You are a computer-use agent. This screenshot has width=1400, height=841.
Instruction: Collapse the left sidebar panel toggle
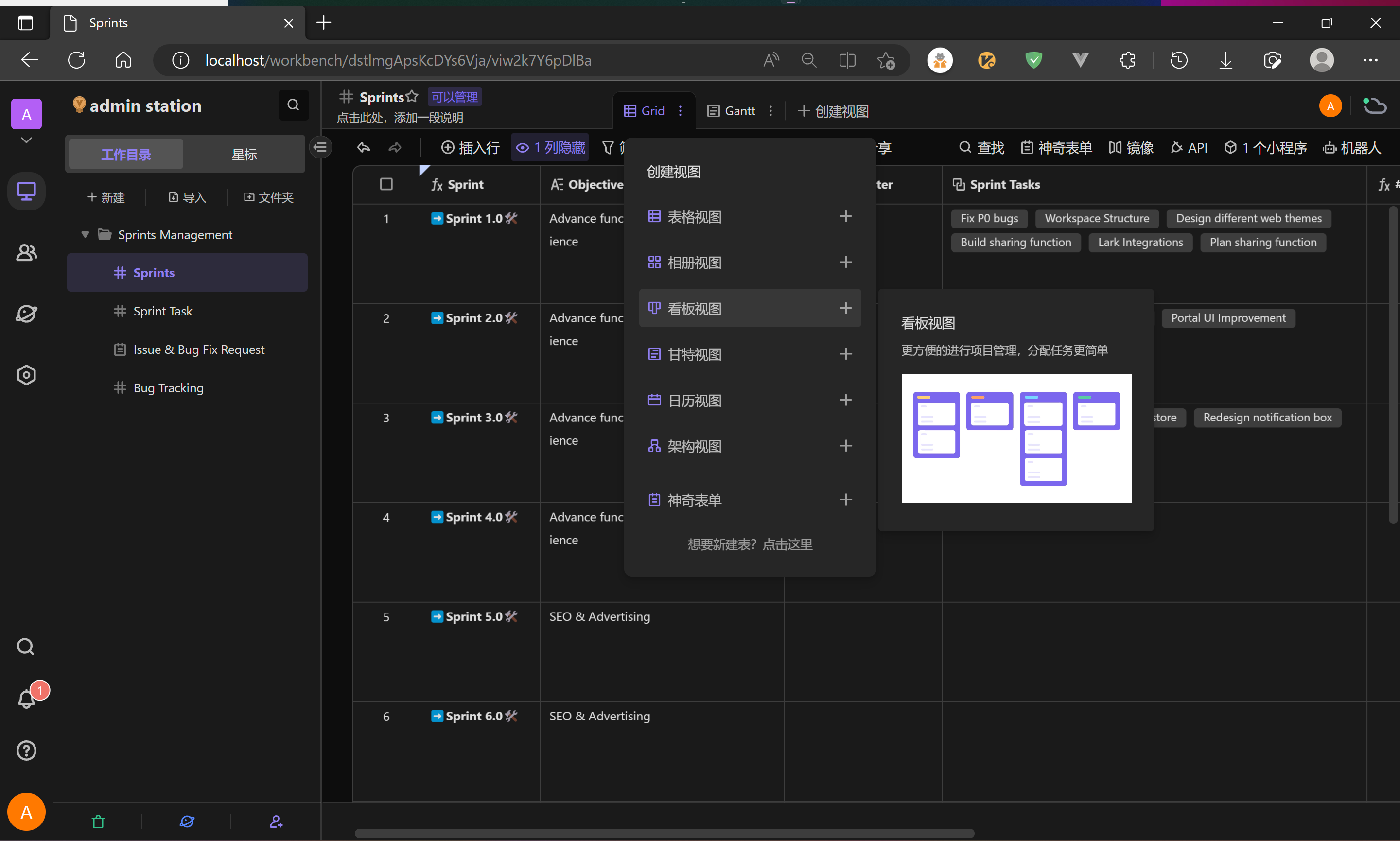[x=321, y=148]
